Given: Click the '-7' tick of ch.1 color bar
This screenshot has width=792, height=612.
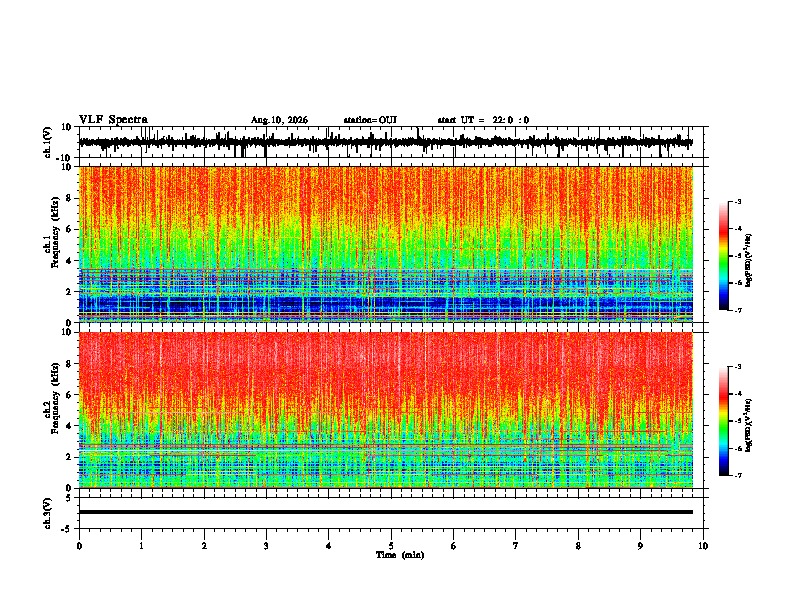Looking at the screenshot, I should click(737, 310).
